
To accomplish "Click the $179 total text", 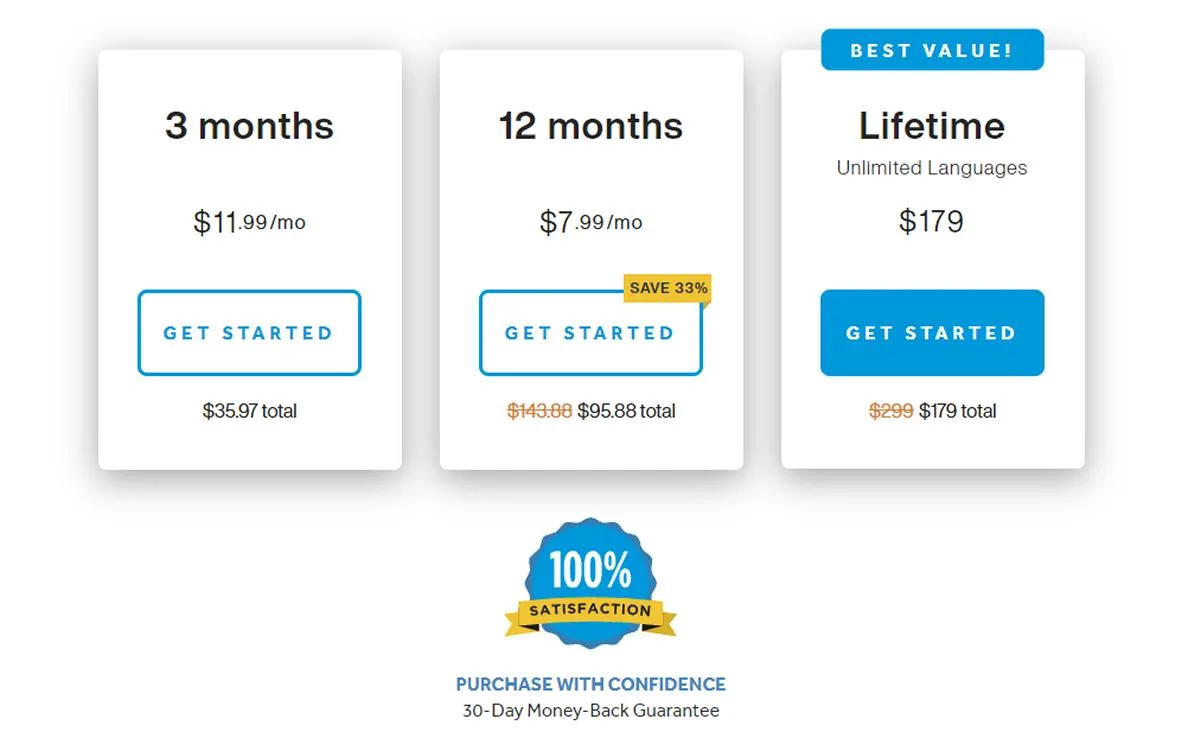I will [x=958, y=411].
